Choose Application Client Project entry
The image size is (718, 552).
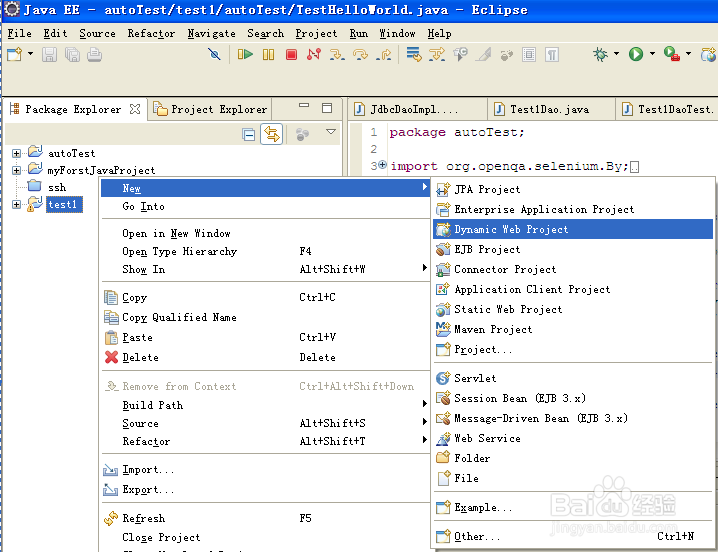point(572,290)
